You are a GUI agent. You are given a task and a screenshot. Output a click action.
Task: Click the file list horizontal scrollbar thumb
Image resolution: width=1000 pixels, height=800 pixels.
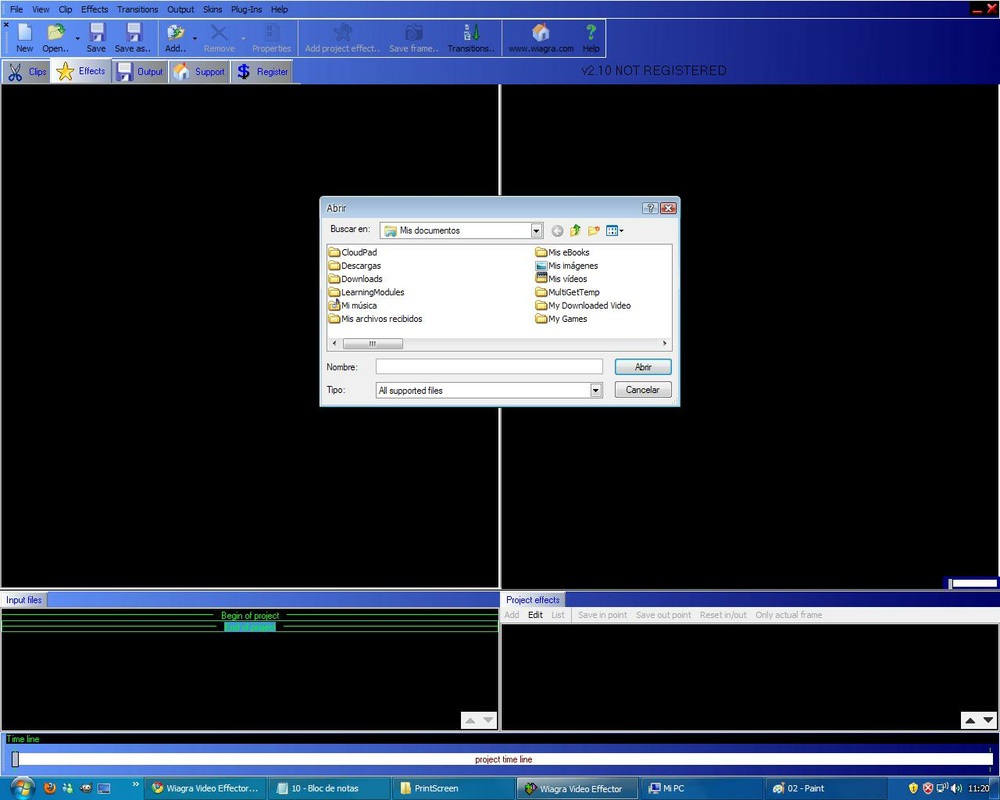(x=372, y=343)
